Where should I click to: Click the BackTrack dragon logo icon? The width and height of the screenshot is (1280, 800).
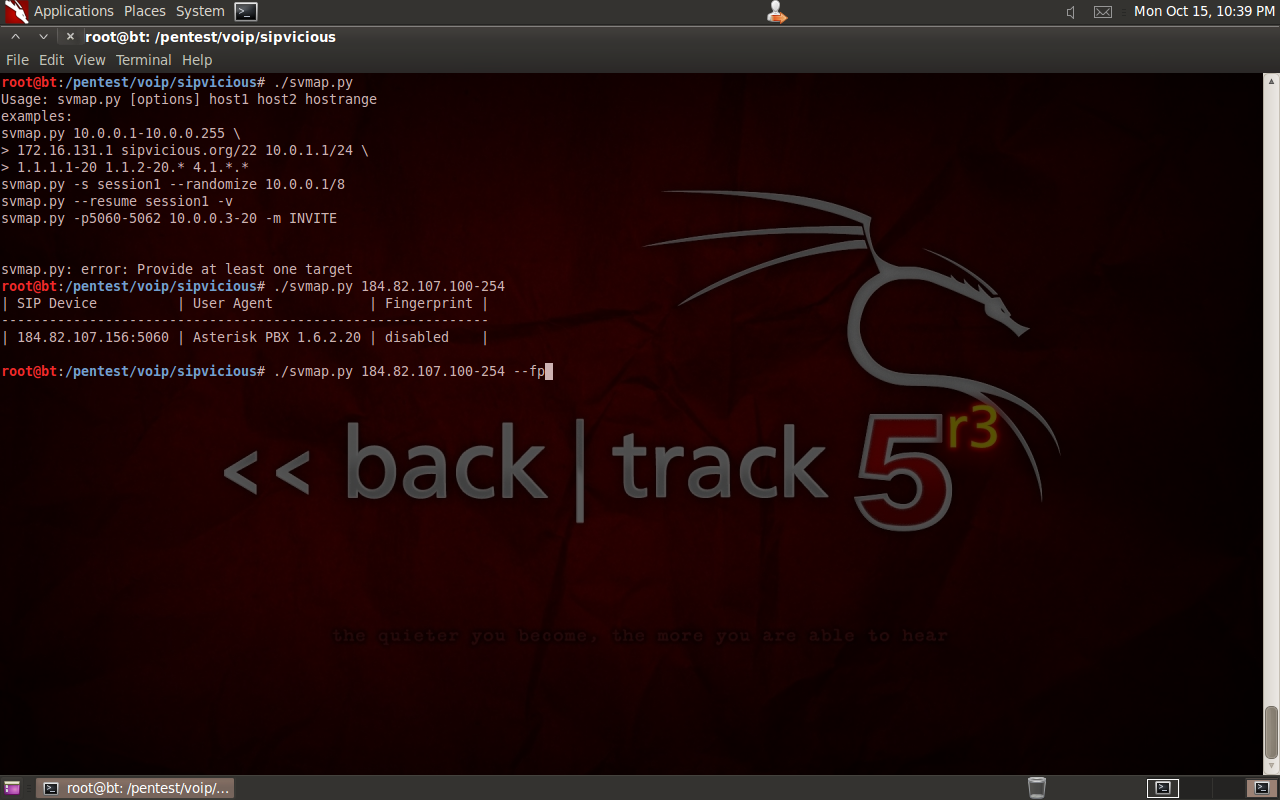tap(15, 12)
